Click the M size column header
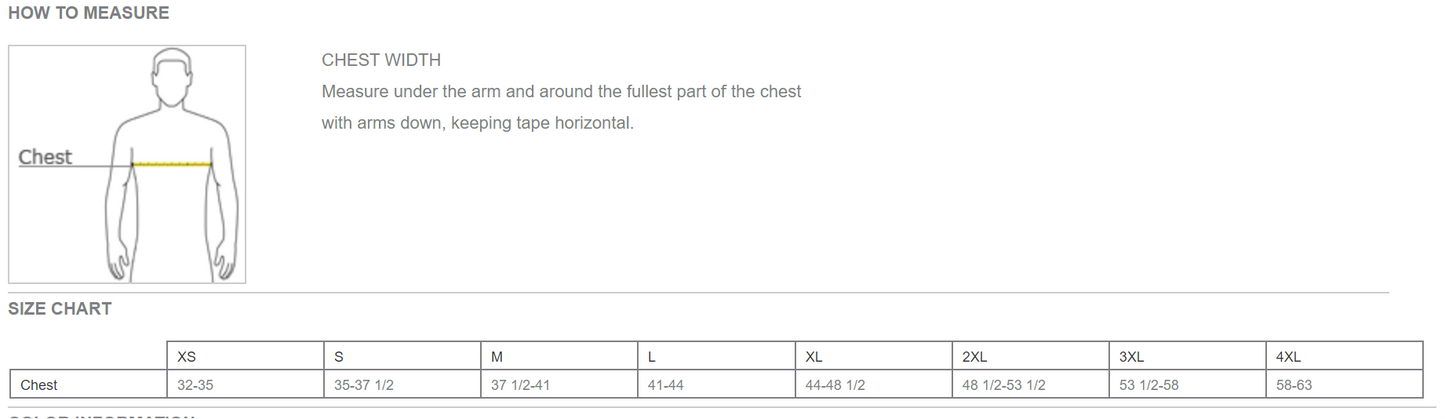The image size is (1445, 419). coord(497,357)
